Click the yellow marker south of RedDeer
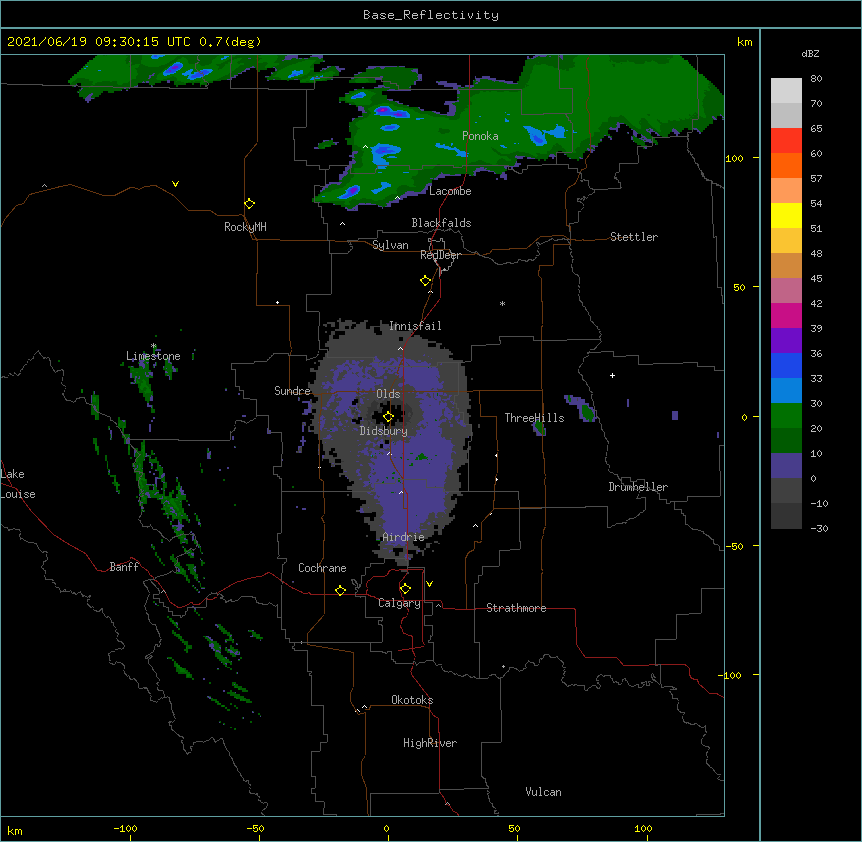This screenshot has height=842, width=862. point(426,281)
